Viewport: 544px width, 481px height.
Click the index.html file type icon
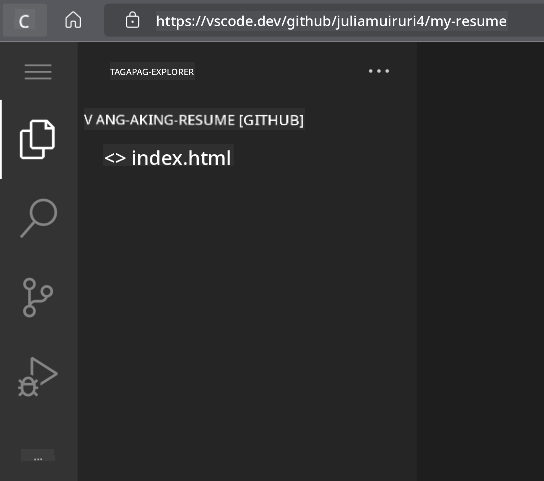coord(115,158)
